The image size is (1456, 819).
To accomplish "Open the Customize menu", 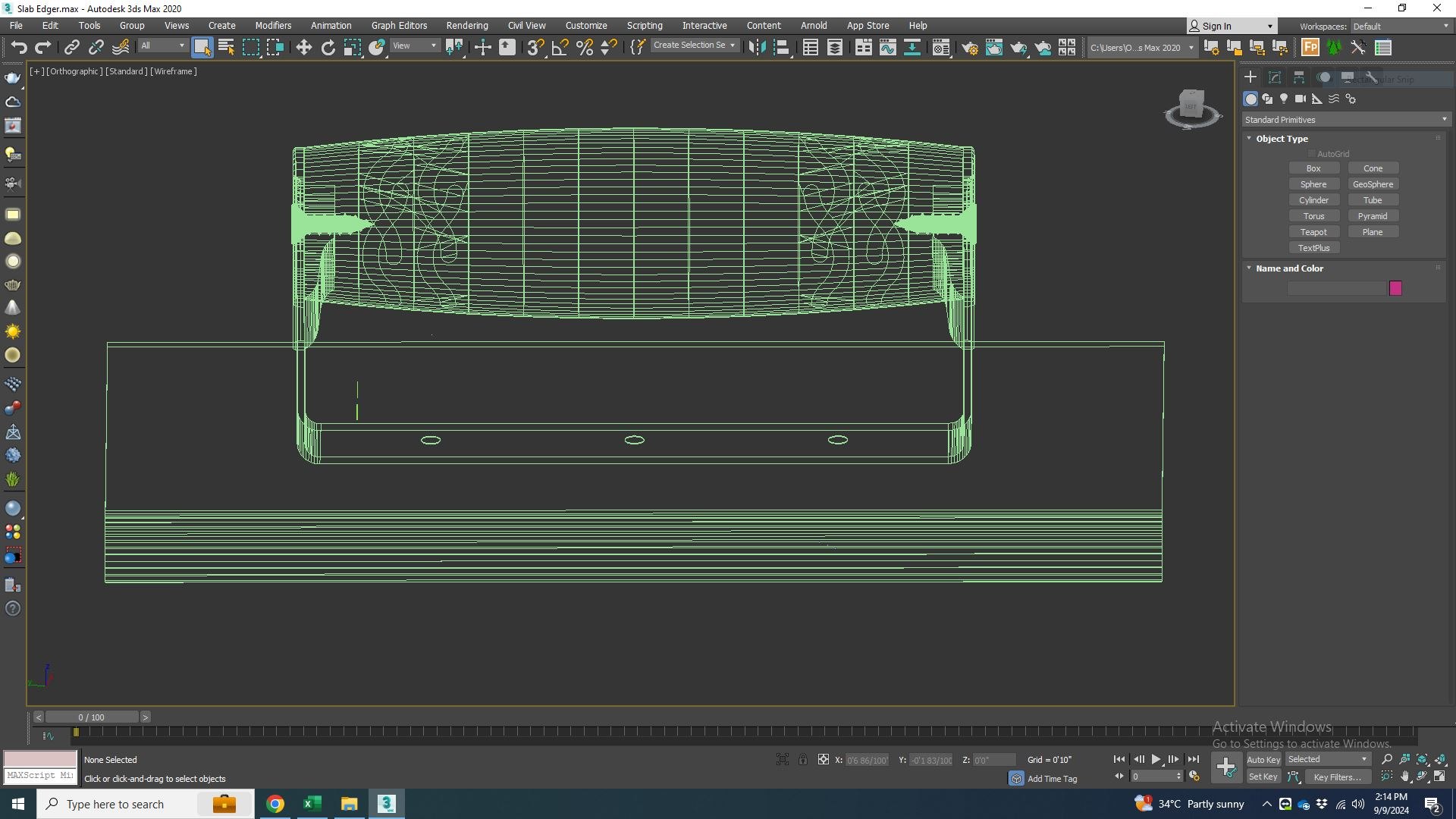I will (x=586, y=25).
